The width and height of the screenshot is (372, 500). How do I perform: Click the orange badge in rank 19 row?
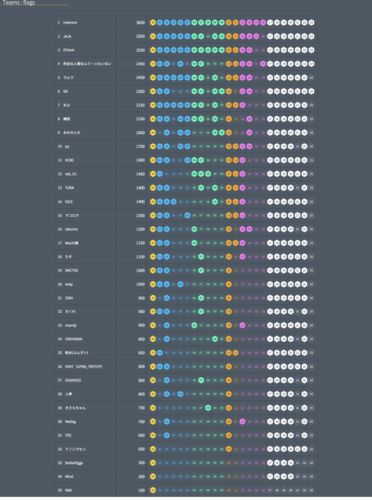tap(229, 270)
